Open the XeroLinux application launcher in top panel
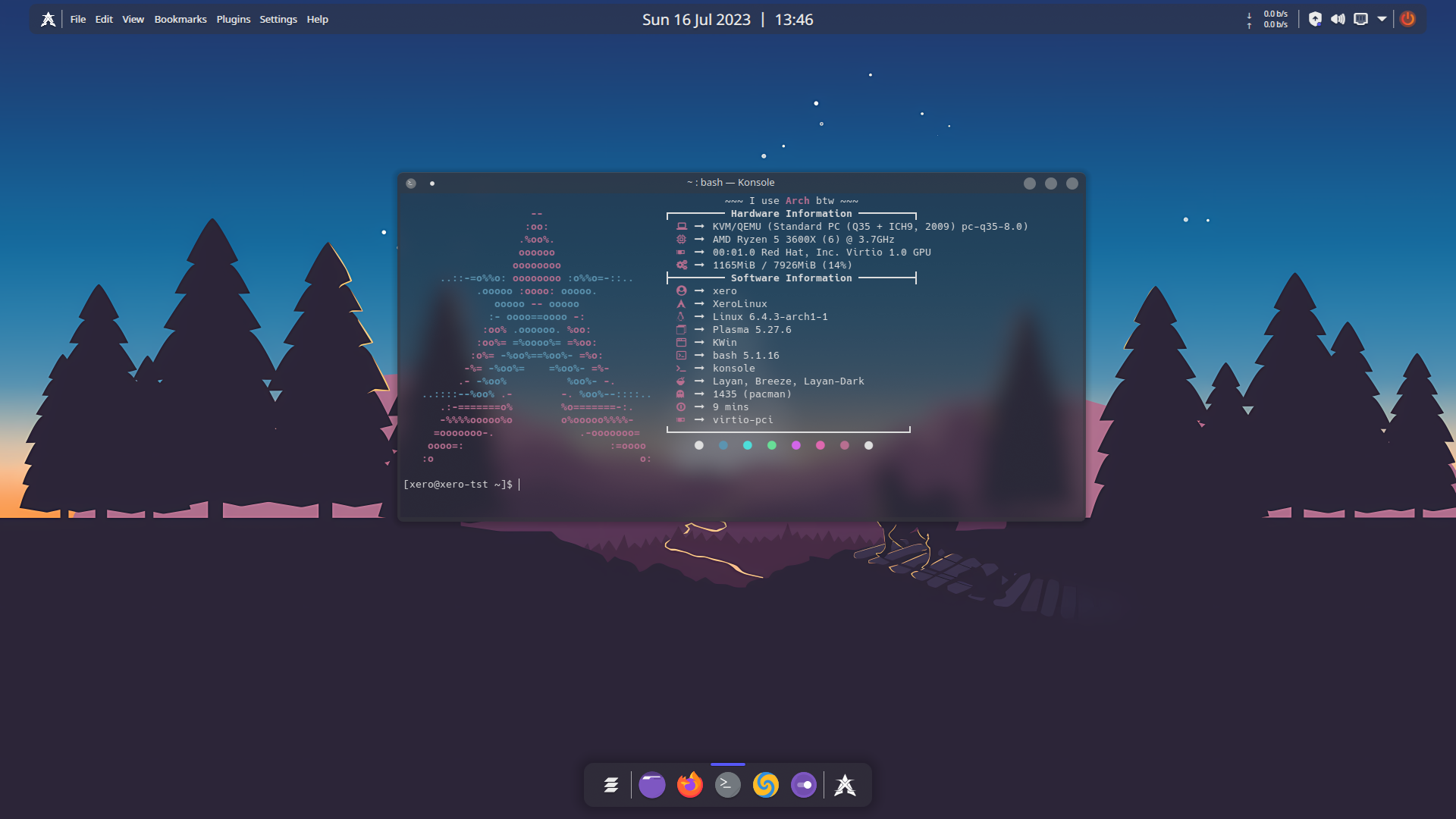The height and width of the screenshot is (819, 1456). tap(48, 19)
